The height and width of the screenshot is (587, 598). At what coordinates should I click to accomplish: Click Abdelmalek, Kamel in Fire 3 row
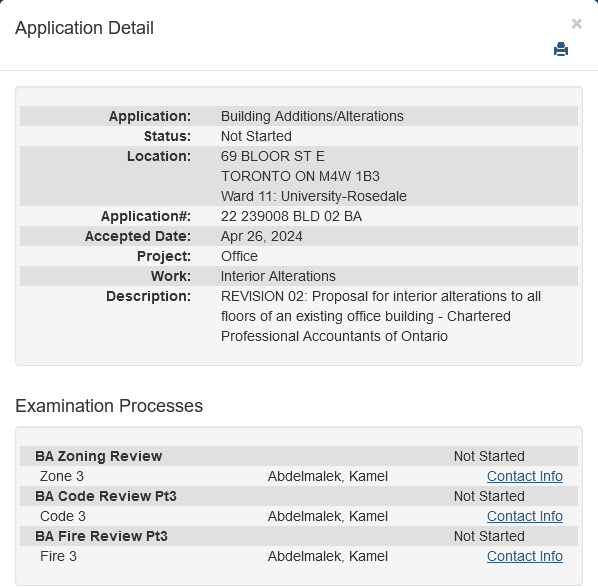pyautogui.click(x=328, y=556)
